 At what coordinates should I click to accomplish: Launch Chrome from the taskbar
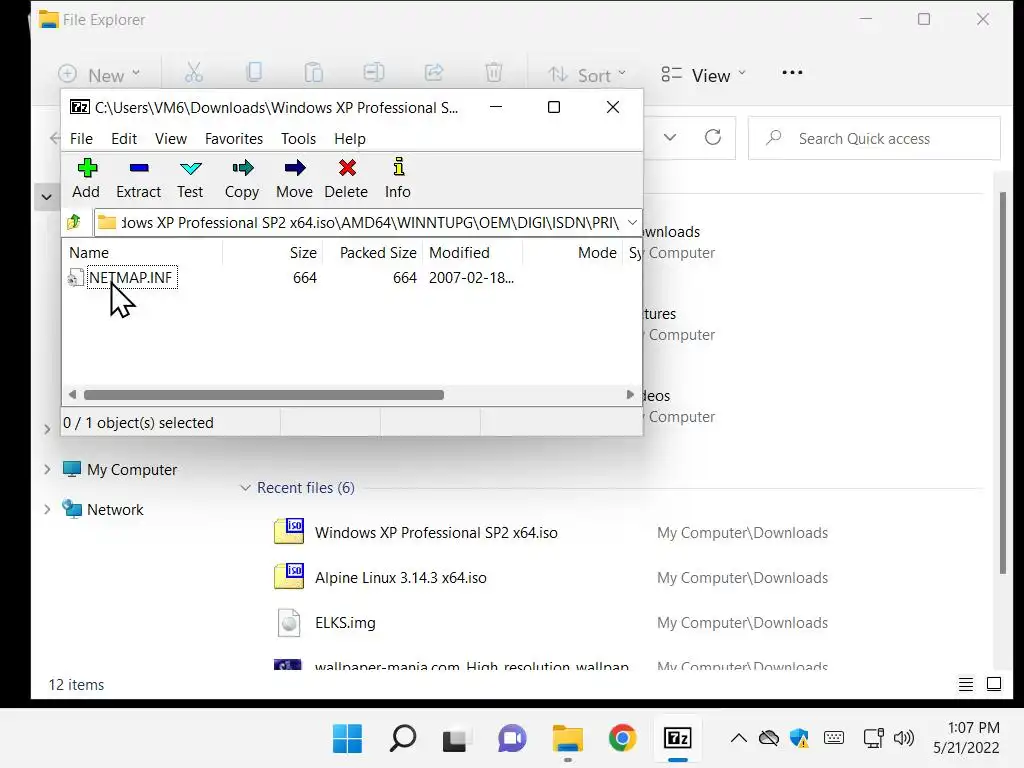click(622, 739)
